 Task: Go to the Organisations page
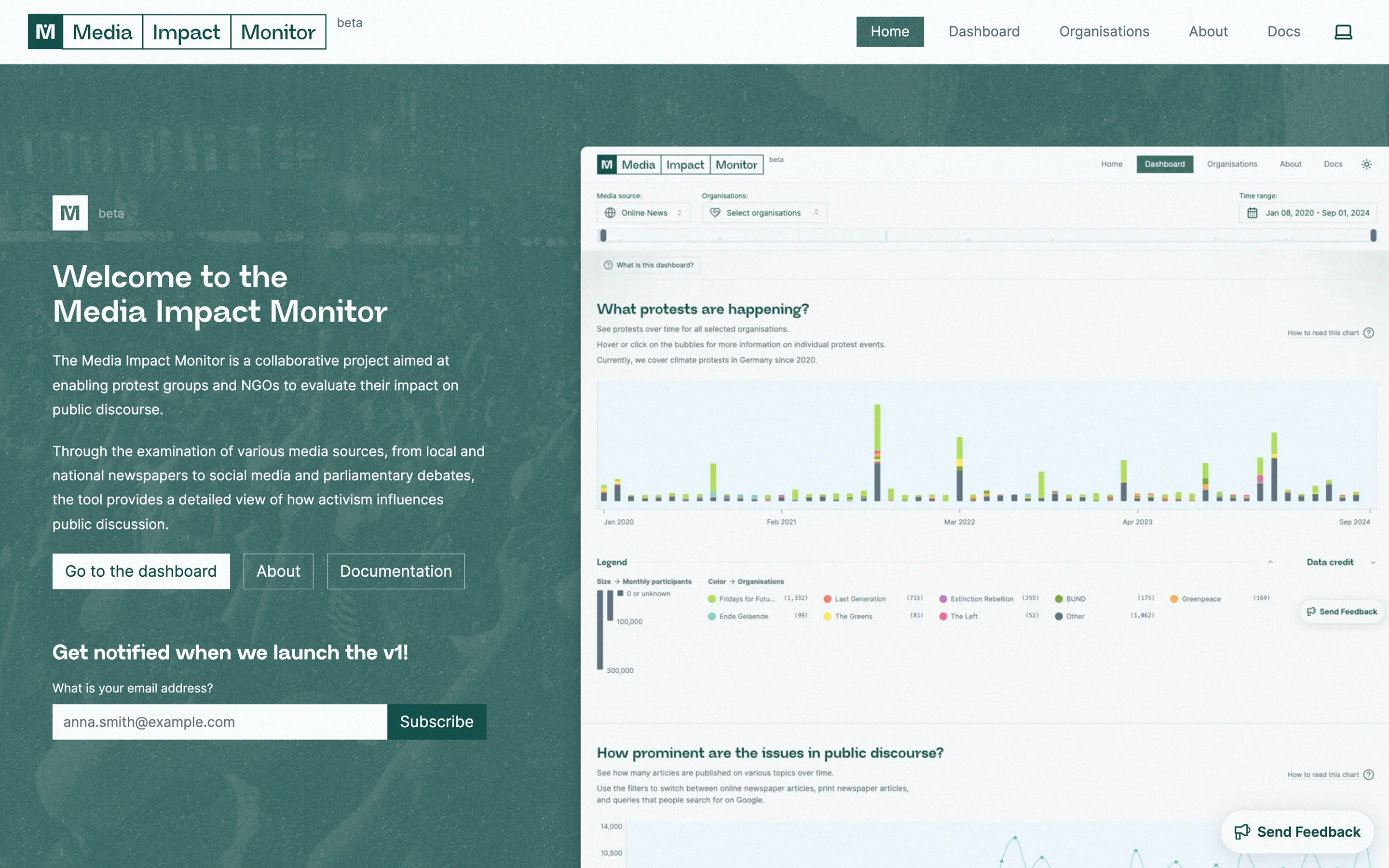[1104, 31]
